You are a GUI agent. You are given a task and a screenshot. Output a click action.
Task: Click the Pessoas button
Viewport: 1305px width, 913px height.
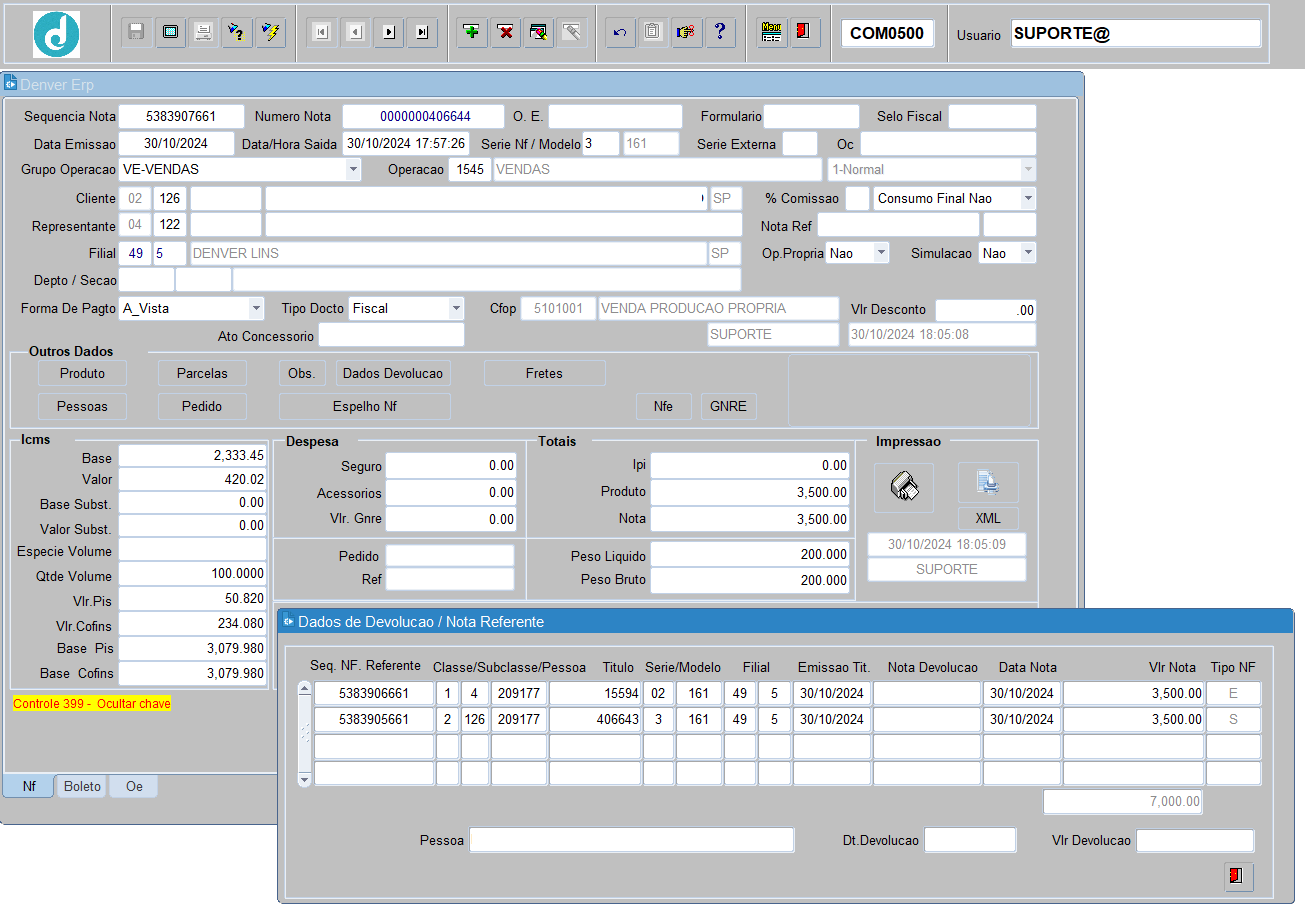click(82, 406)
